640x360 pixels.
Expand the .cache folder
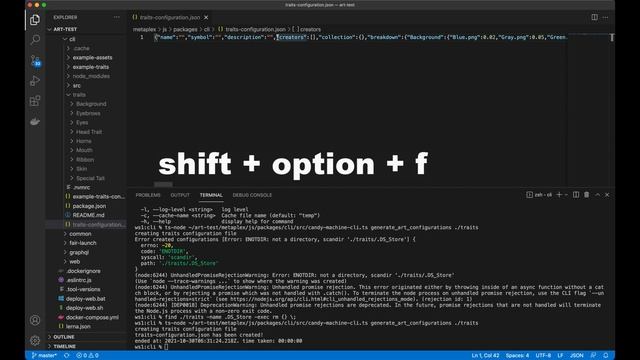(86, 48)
